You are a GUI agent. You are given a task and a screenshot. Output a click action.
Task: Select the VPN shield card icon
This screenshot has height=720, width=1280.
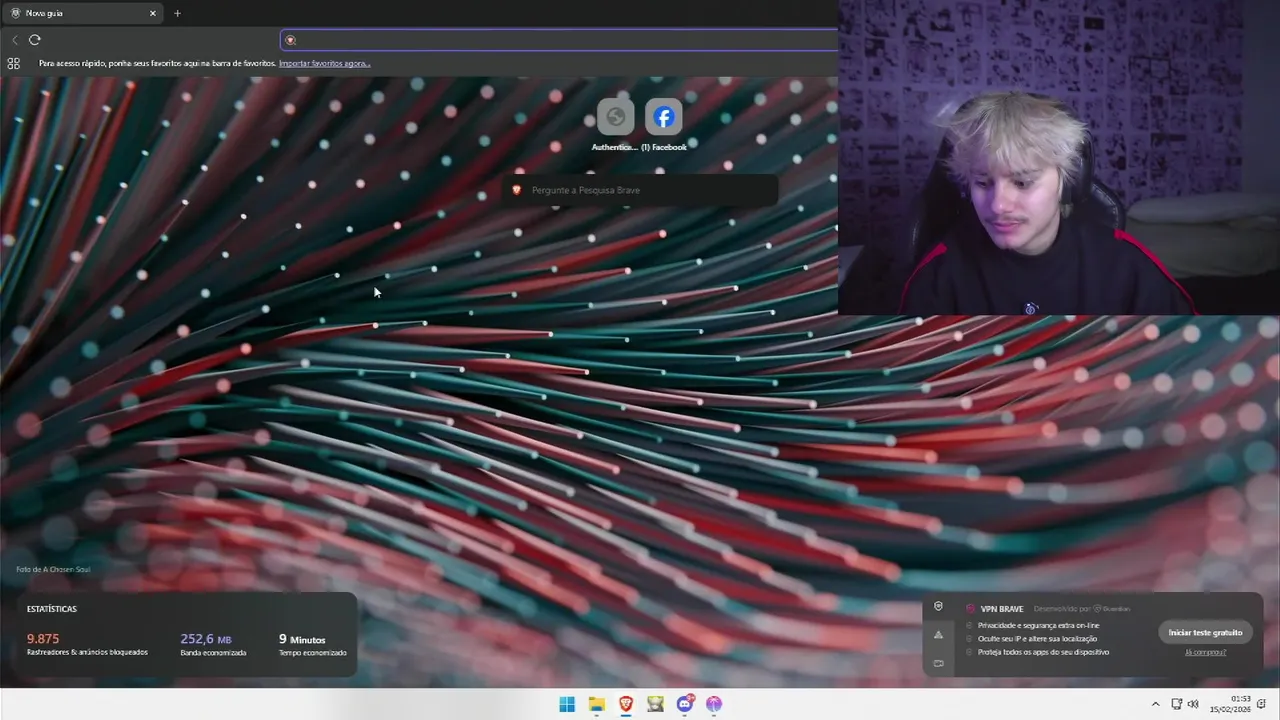tap(938, 606)
